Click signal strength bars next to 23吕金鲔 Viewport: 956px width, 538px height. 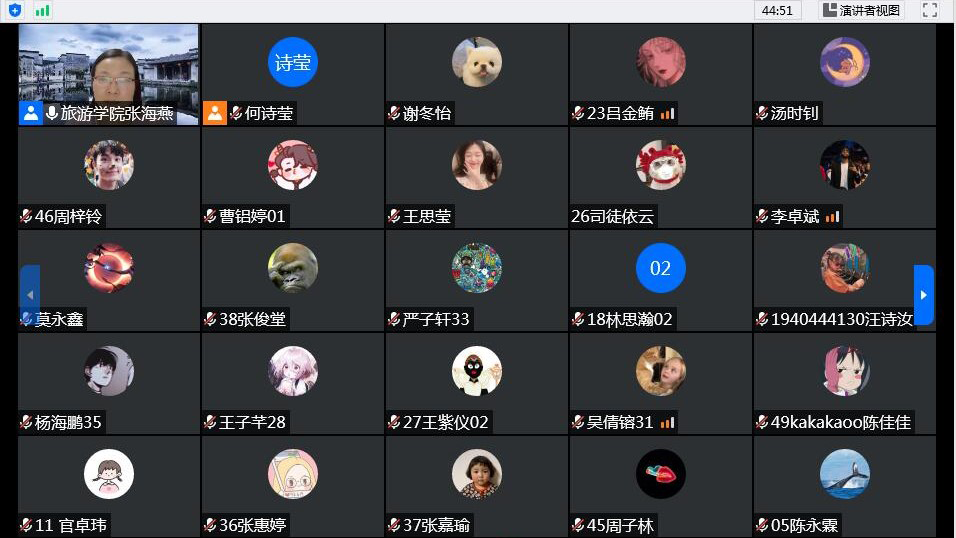click(x=668, y=113)
